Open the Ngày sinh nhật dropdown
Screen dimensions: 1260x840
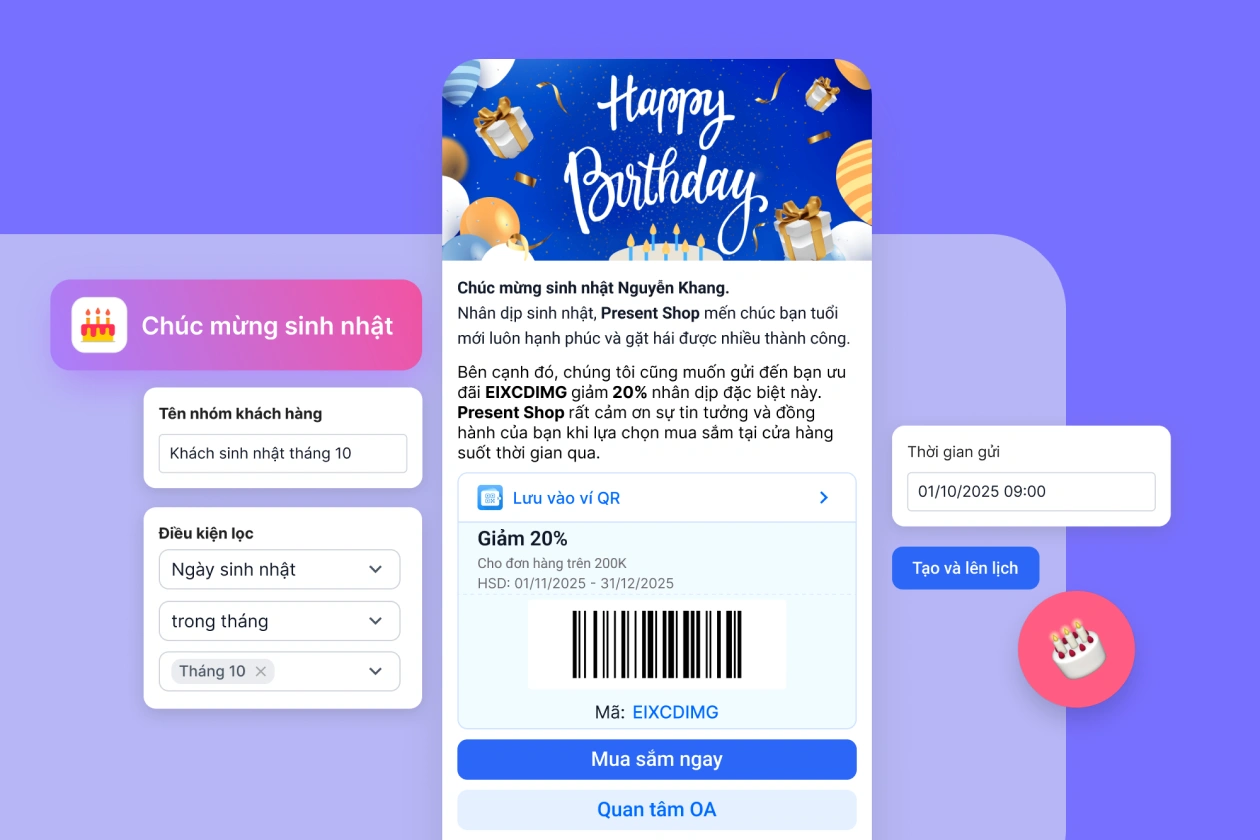(279, 569)
